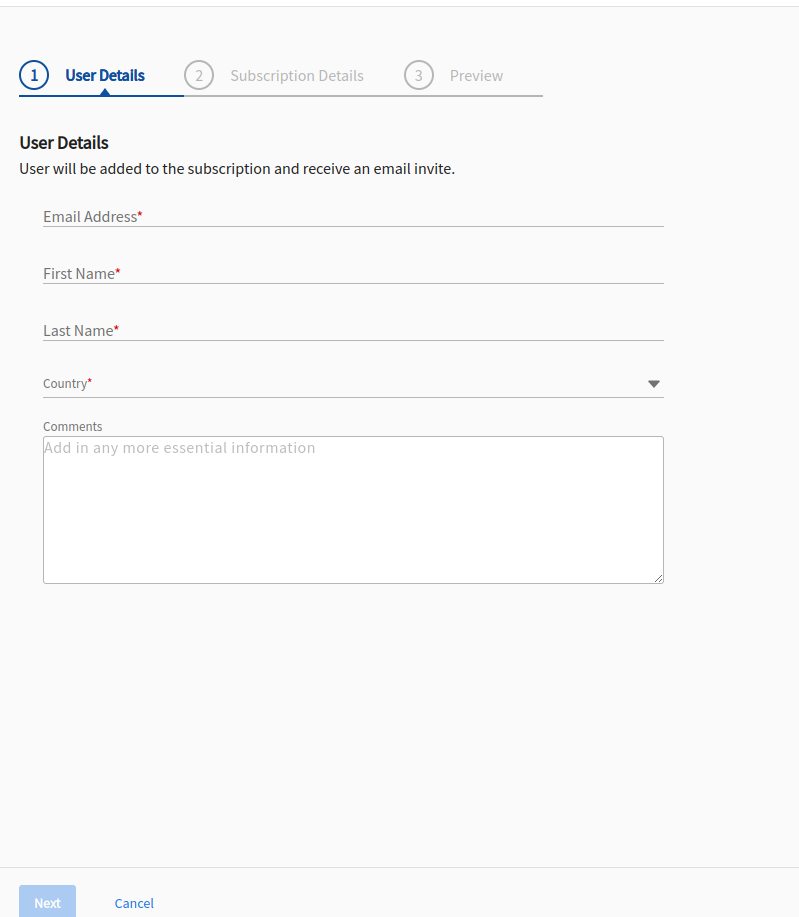Click the Comments box resize handle

pyautogui.click(x=659, y=578)
